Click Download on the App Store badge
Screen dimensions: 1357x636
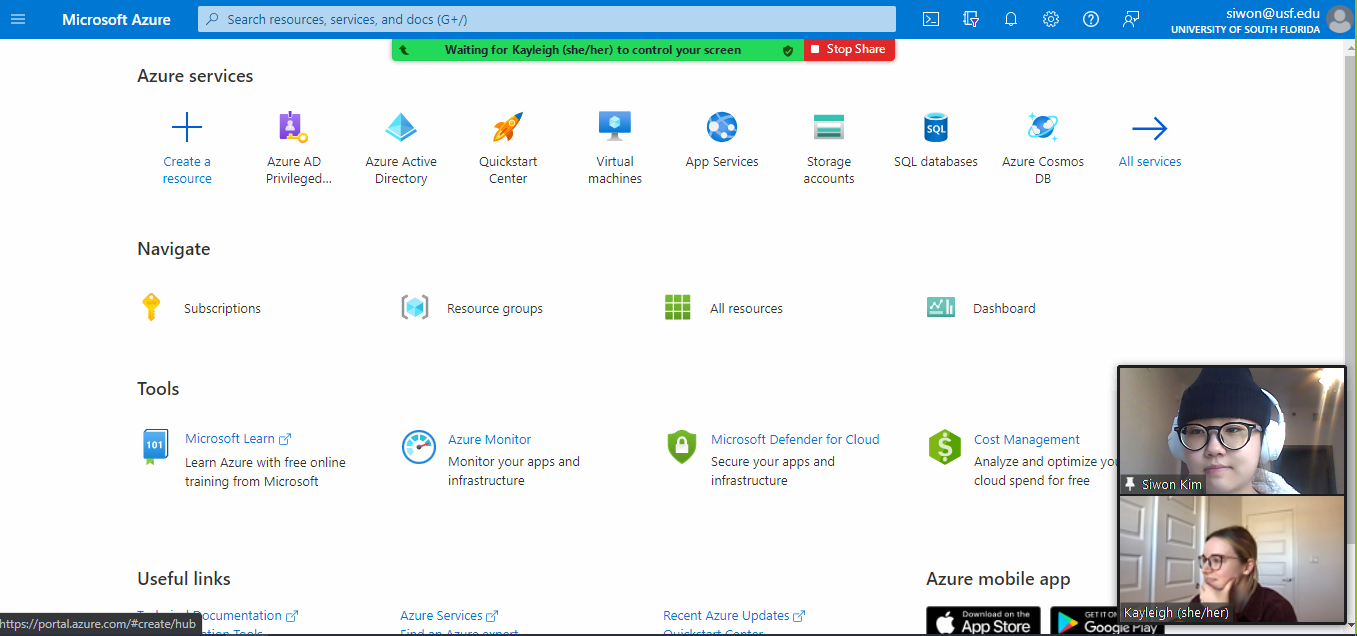click(x=983, y=621)
